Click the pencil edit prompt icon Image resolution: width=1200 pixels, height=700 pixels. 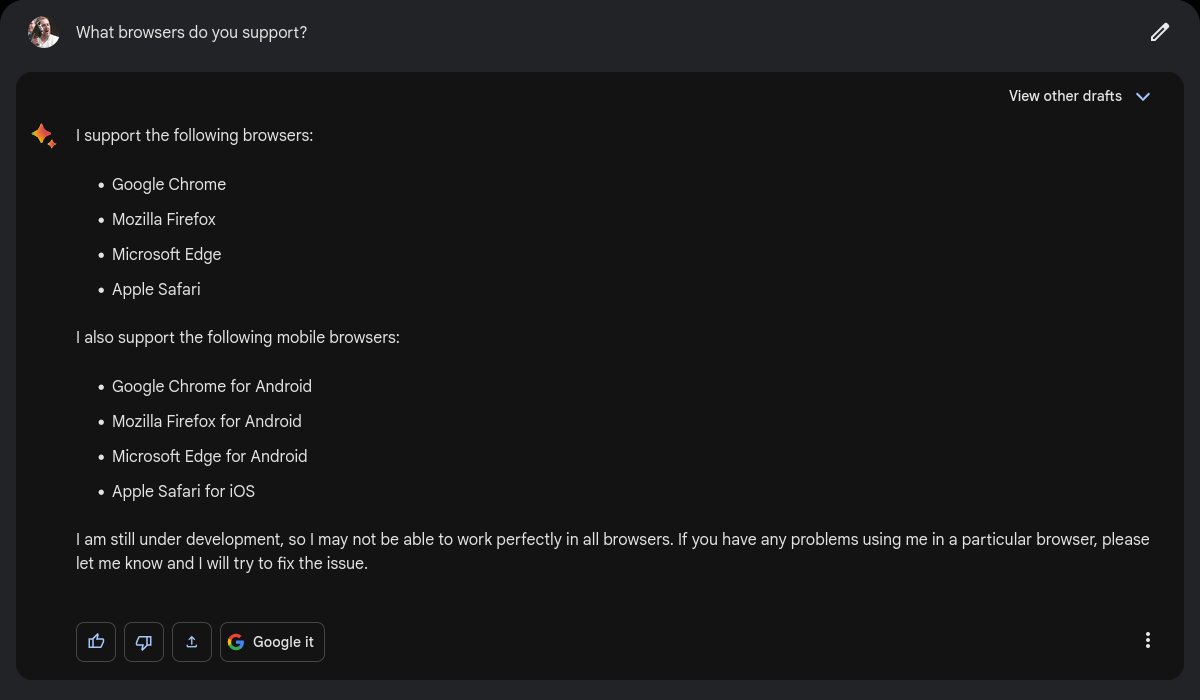point(1159,32)
